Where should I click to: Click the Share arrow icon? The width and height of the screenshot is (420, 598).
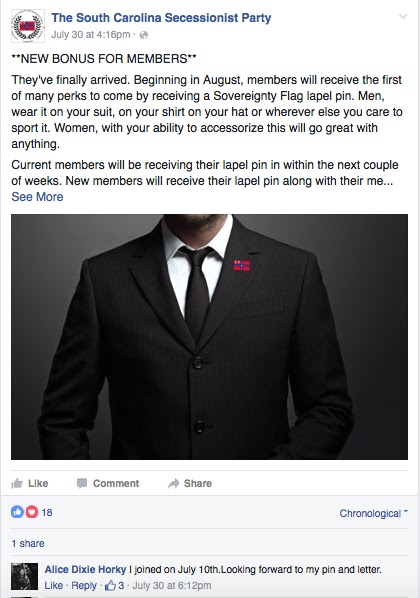point(174,484)
